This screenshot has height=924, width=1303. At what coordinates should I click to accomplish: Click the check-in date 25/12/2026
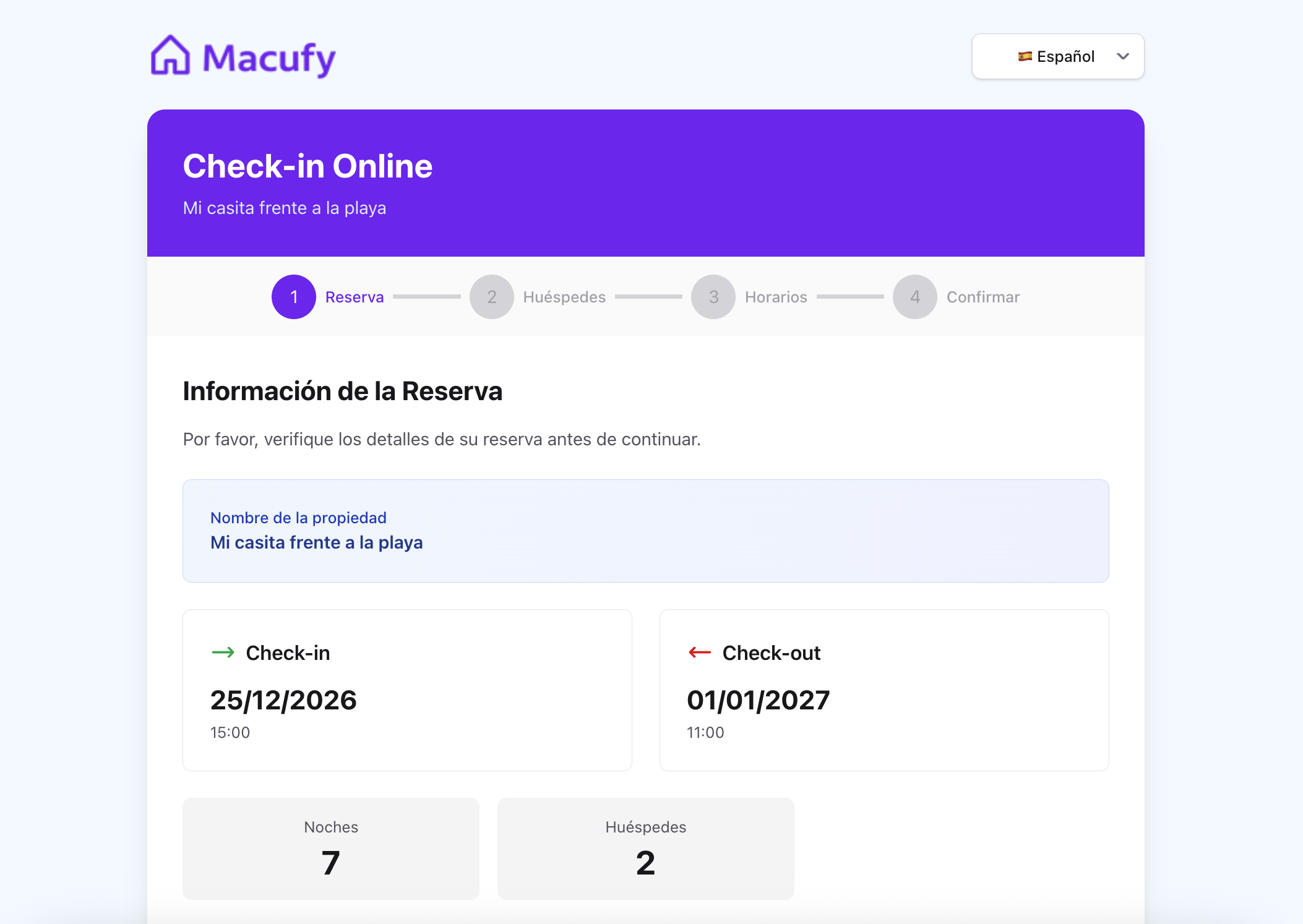[x=283, y=699]
